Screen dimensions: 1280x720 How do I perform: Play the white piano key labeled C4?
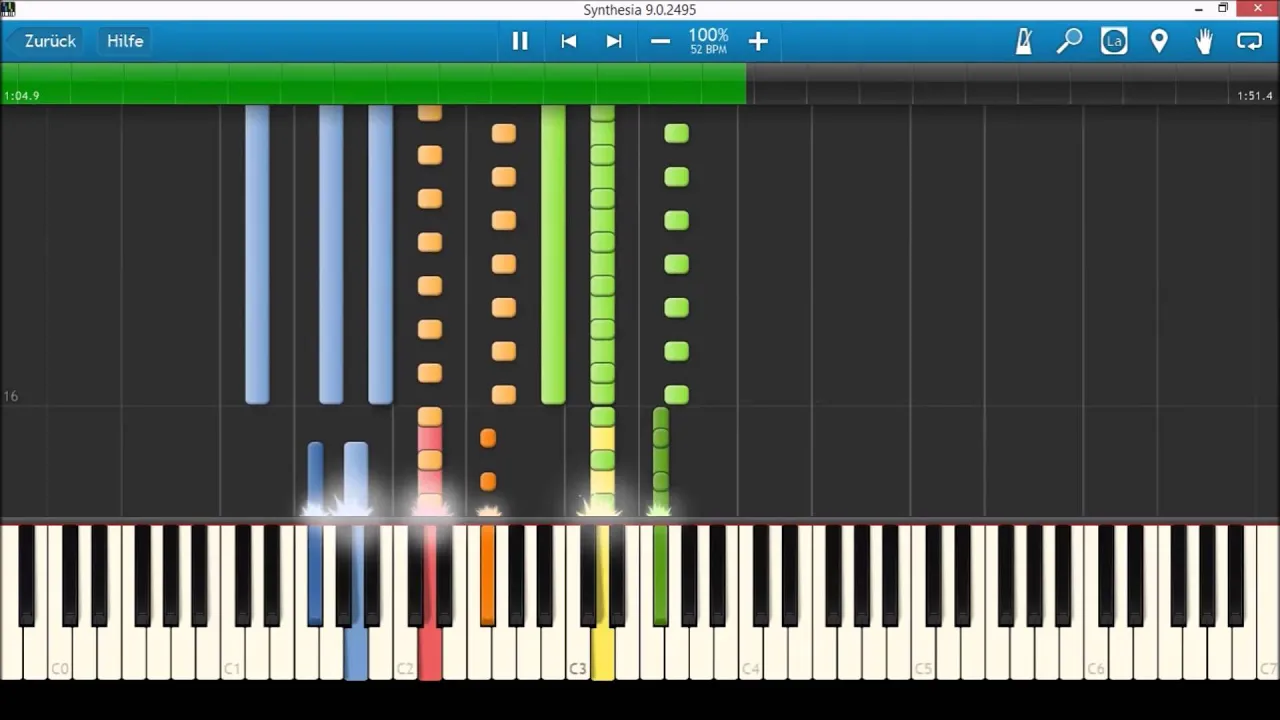point(751,655)
